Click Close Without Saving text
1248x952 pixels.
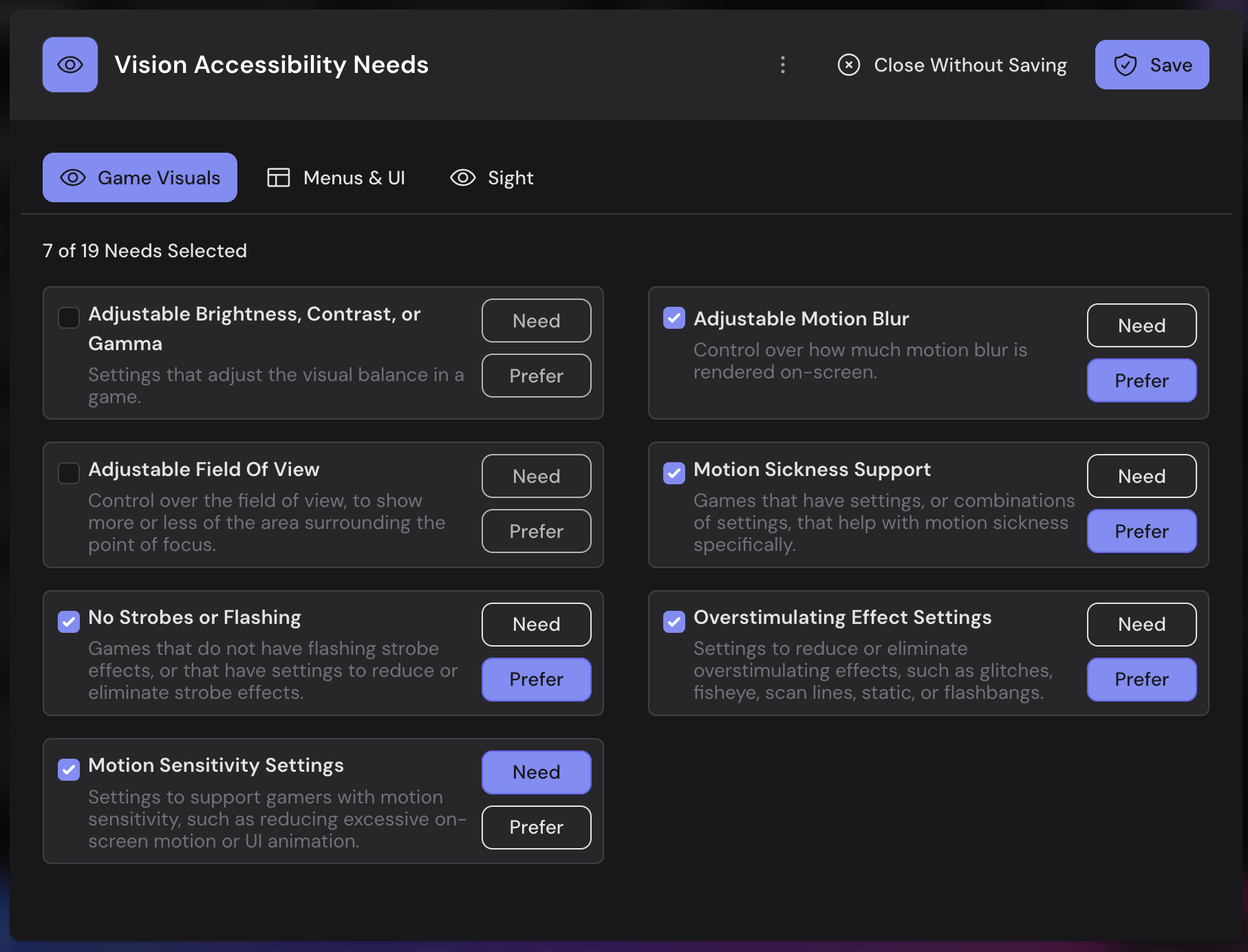pyautogui.click(x=970, y=65)
